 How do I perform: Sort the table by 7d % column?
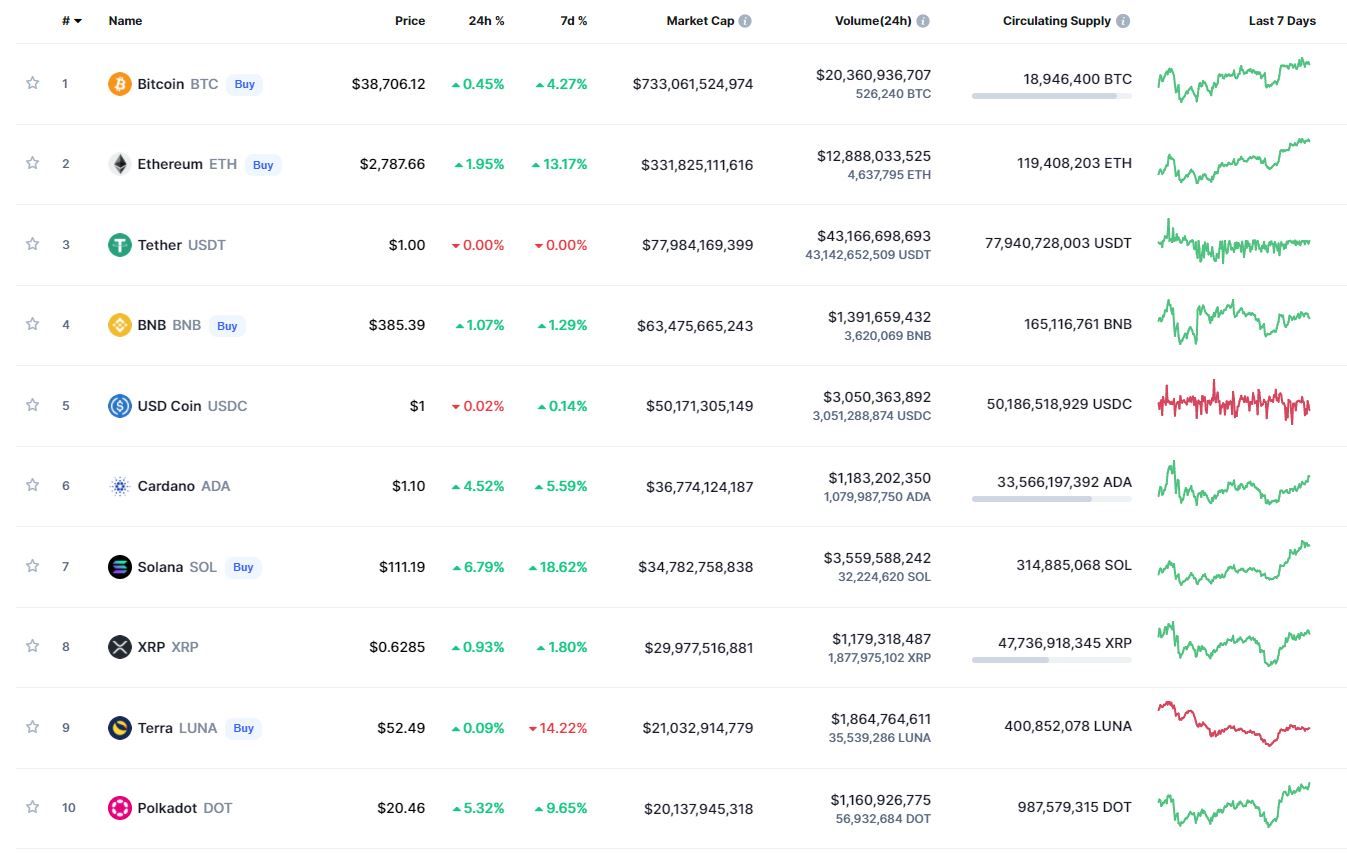[x=573, y=21]
